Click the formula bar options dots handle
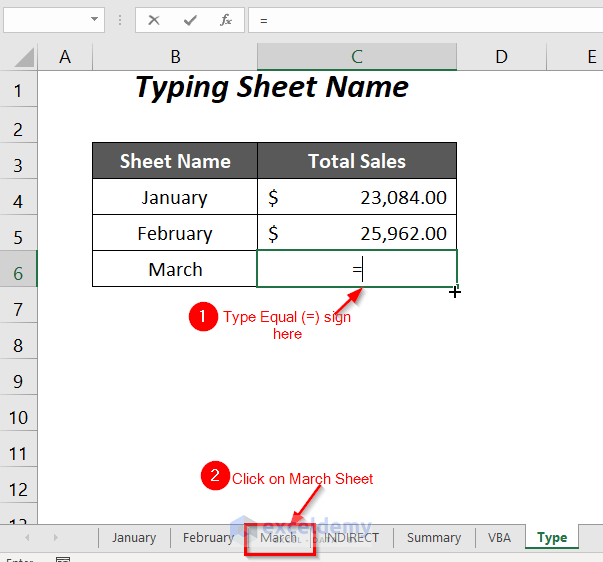This screenshot has height=562, width=603. point(120,20)
